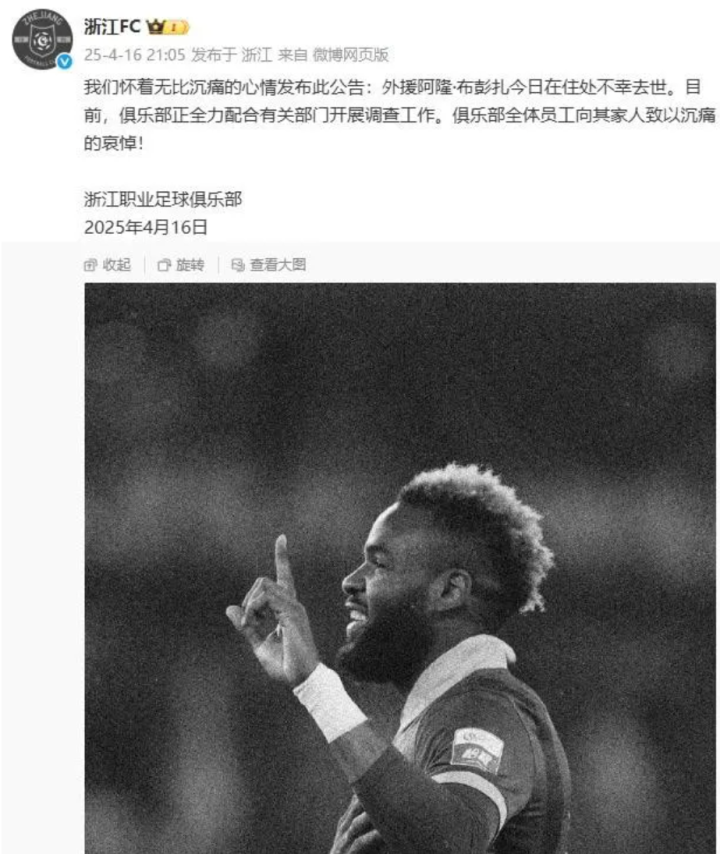
Task: Click the 微博网页版 source link
Action: click(350, 54)
